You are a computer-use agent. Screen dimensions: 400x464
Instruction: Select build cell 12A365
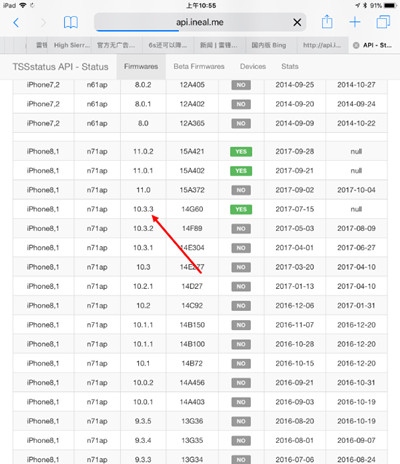click(192, 123)
